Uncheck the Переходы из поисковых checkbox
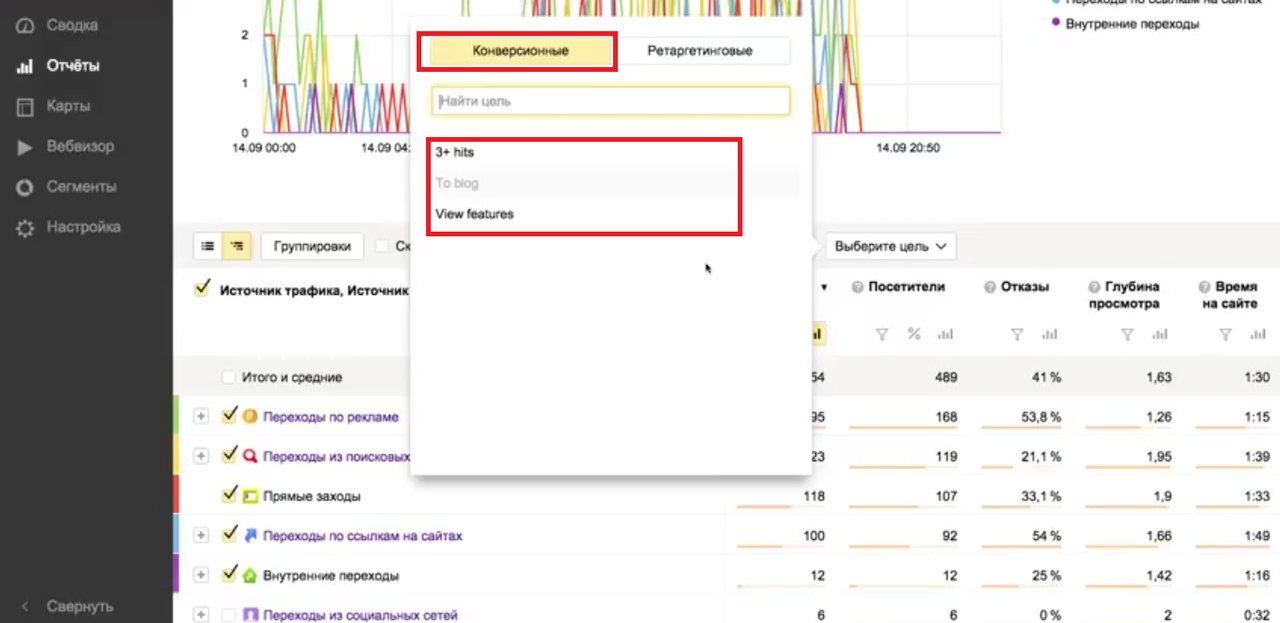The height and width of the screenshot is (623, 1280). click(x=230, y=455)
